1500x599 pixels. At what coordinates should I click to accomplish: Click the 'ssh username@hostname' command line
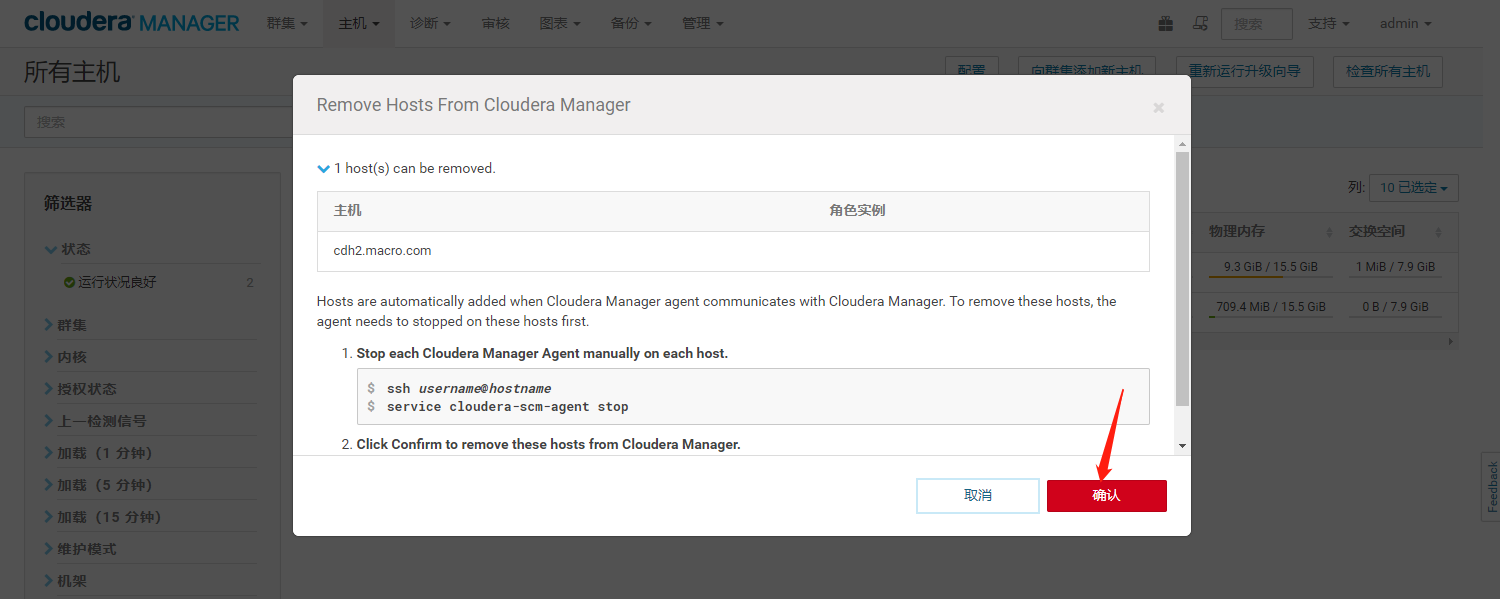click(x=469, y=388)
